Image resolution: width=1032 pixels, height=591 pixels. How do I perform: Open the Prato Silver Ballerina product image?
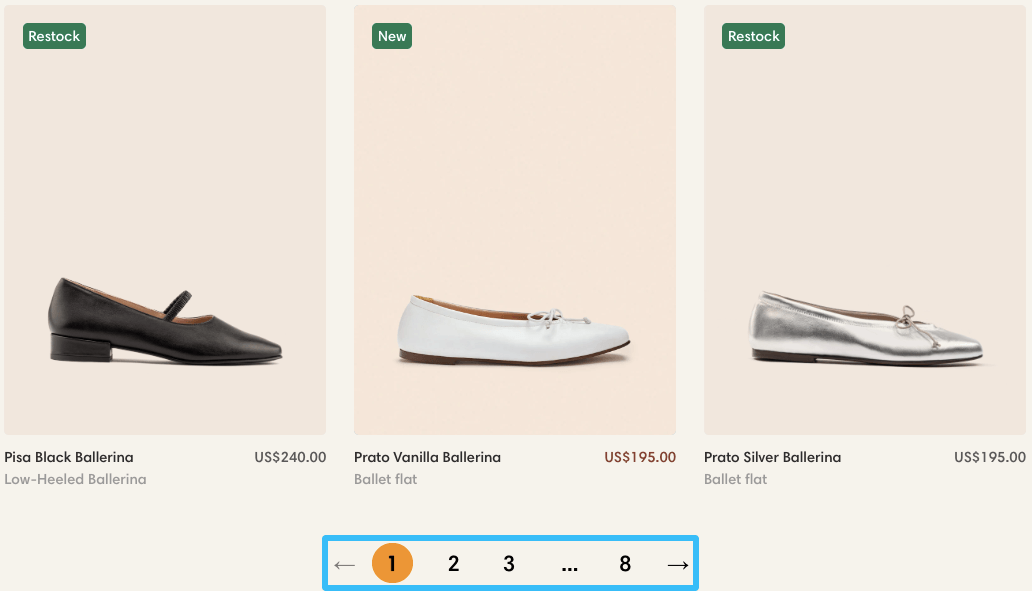tap(865, 219)
